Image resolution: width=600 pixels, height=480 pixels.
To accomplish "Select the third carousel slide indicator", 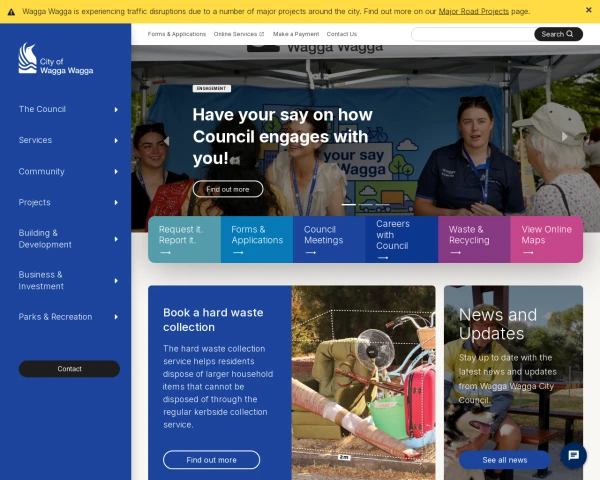I will click(x=382, y=204).
